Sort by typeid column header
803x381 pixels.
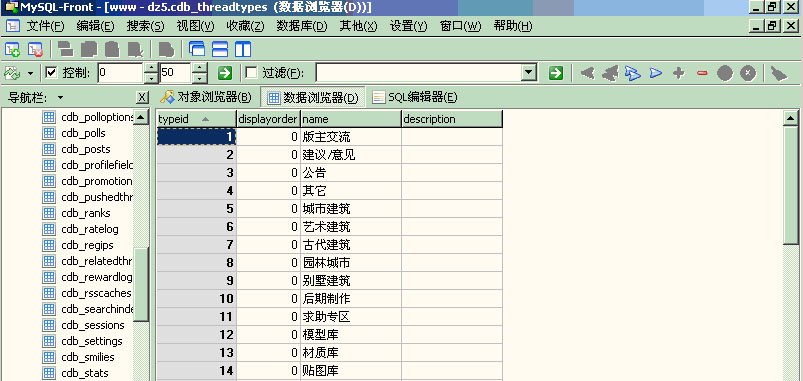(196, 119)
